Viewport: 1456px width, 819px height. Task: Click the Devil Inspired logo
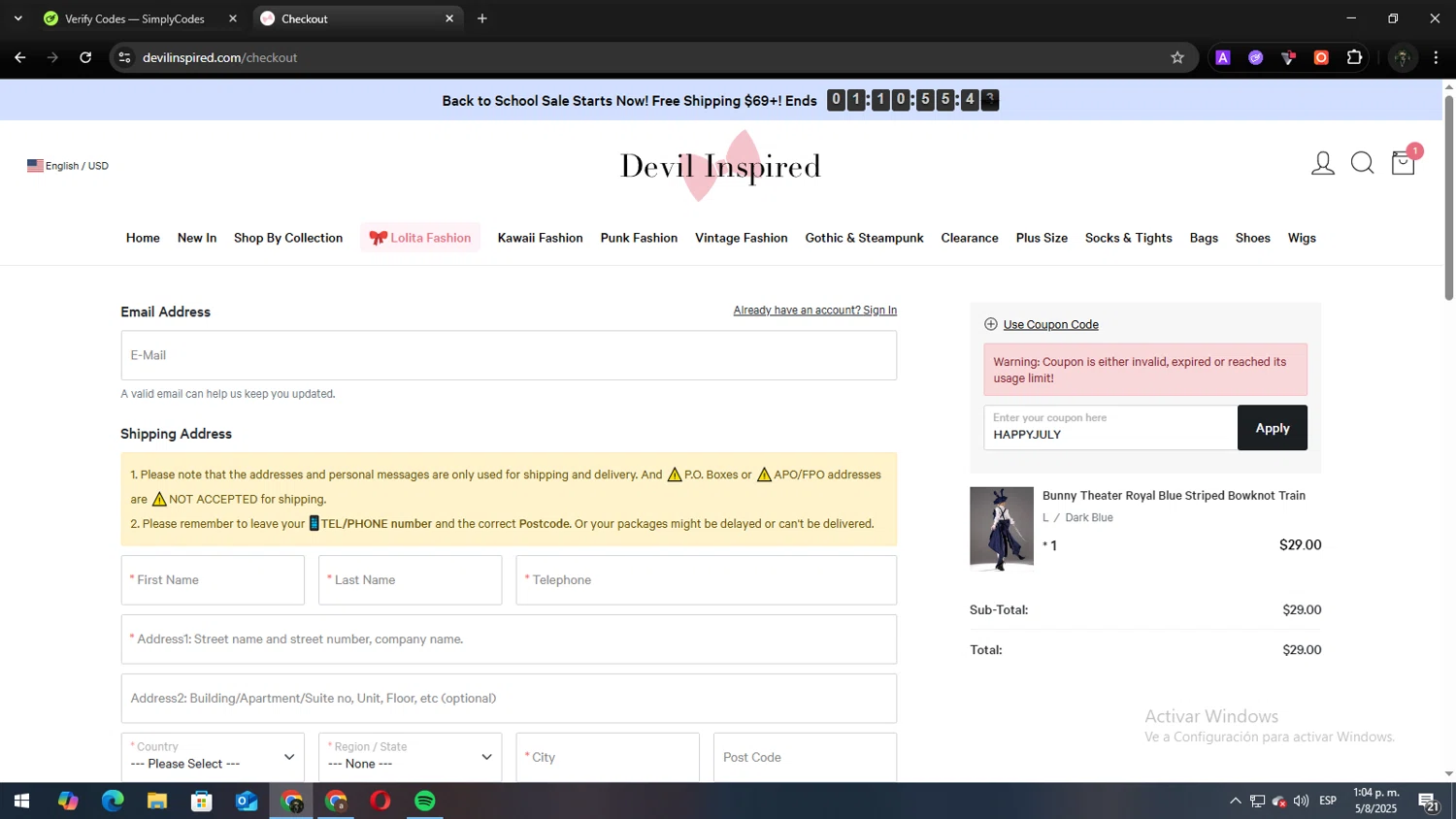pyautogui.click(x=720, y=166)
